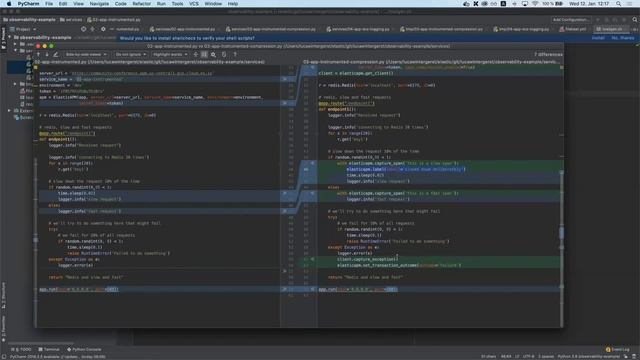Open the Project view selector dropdown
640x360 pixels.
[23, 29]
